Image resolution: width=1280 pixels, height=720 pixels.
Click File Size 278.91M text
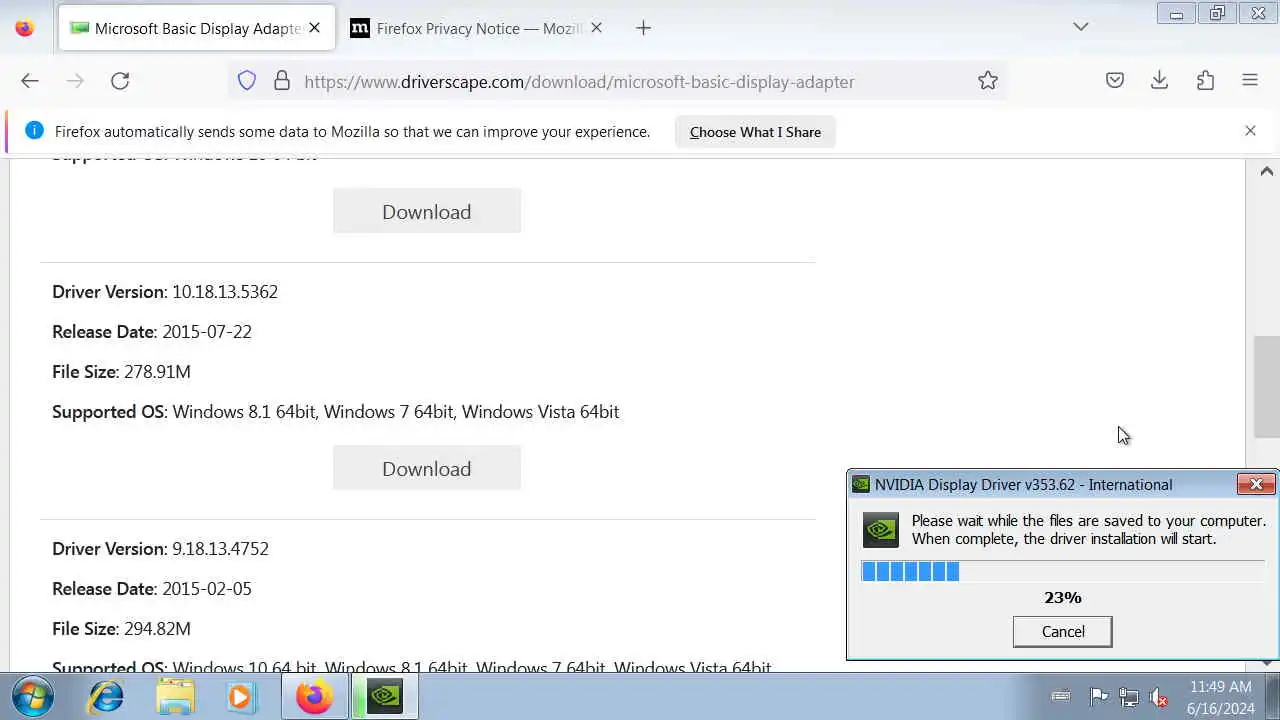tap(121, 372)
